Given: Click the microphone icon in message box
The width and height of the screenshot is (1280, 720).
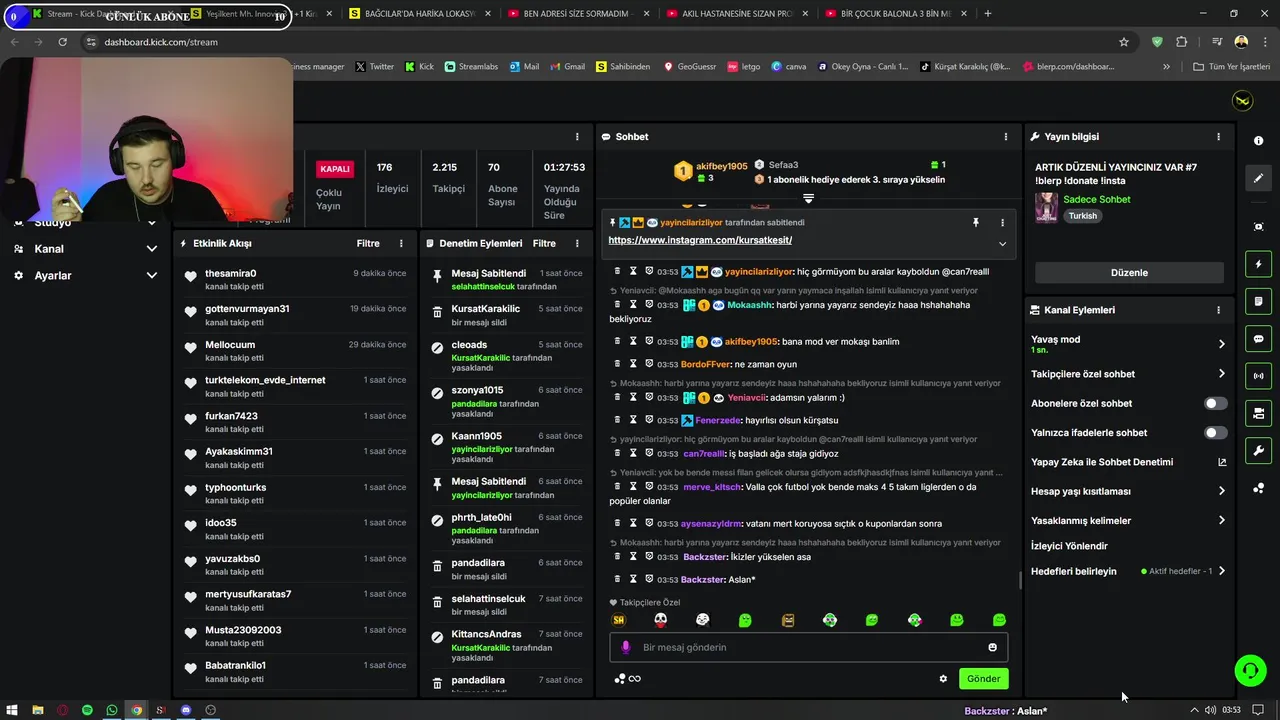Looking at the screenshot, I should (626, 647).
